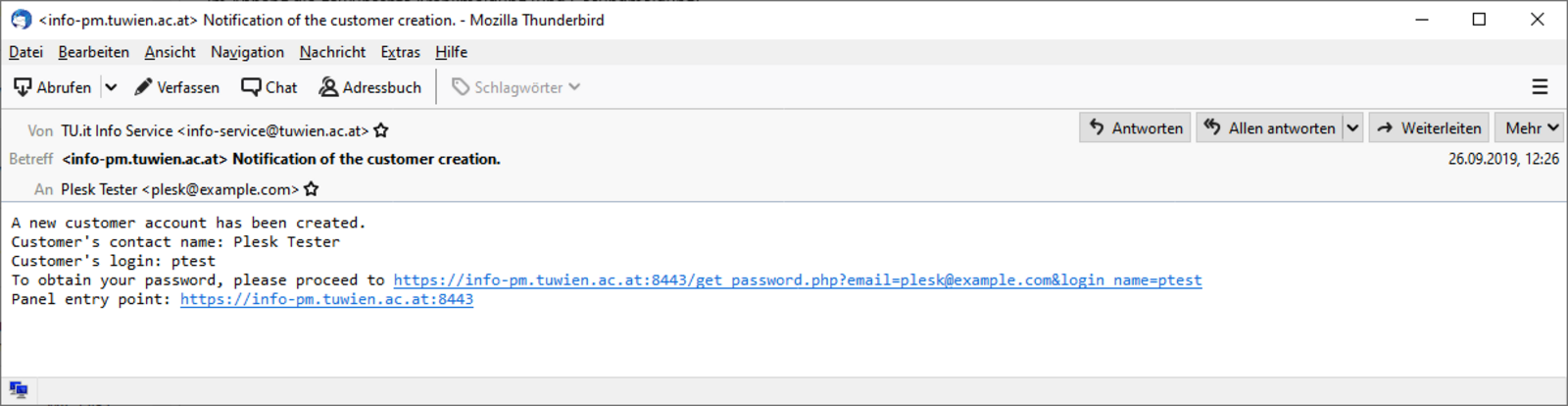
Task: Open the Datei menu
Action: click(x=26, y=52)
